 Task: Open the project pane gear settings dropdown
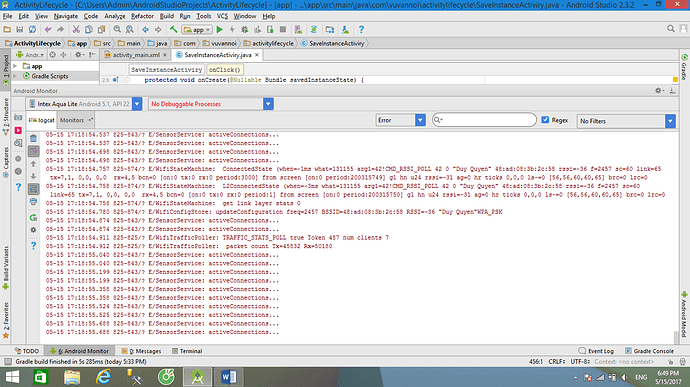[x=79, y=55]
